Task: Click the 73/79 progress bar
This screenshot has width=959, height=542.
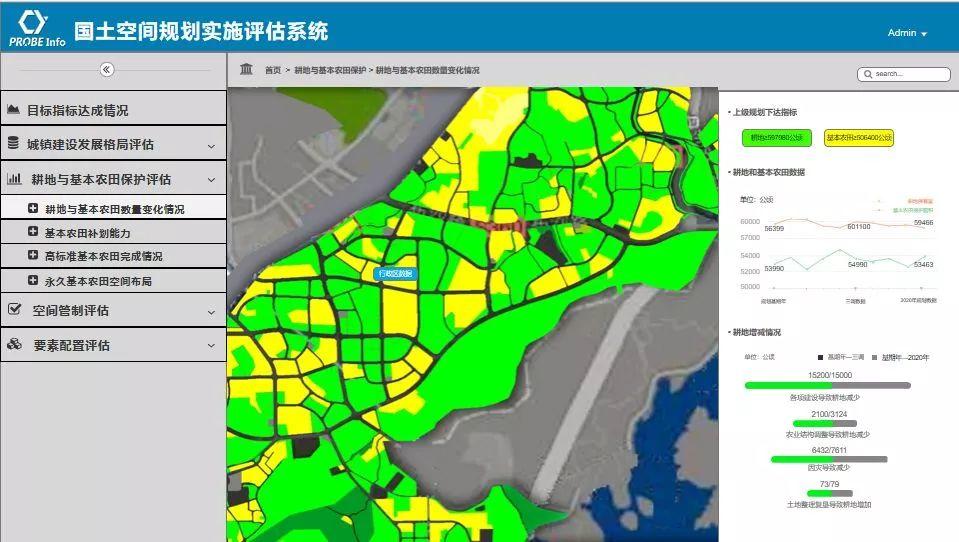Action: pos(829,493)
